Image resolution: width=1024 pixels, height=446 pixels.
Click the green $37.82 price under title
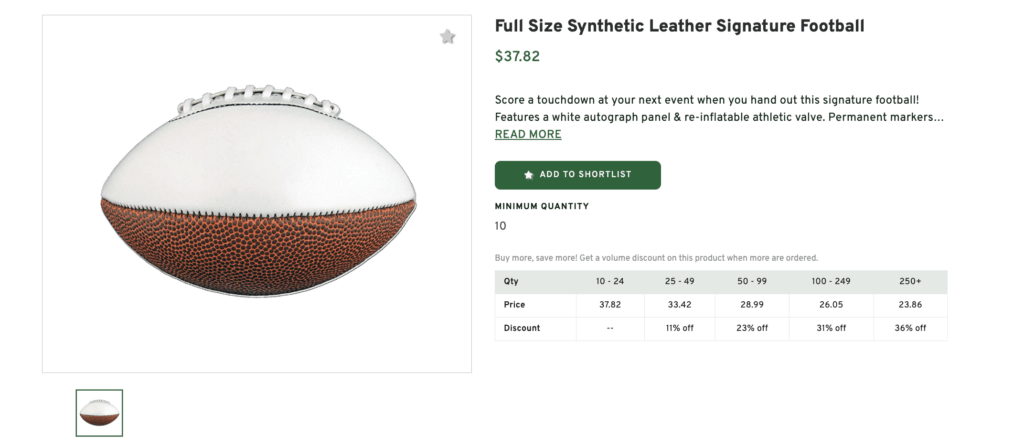(517, 57)
